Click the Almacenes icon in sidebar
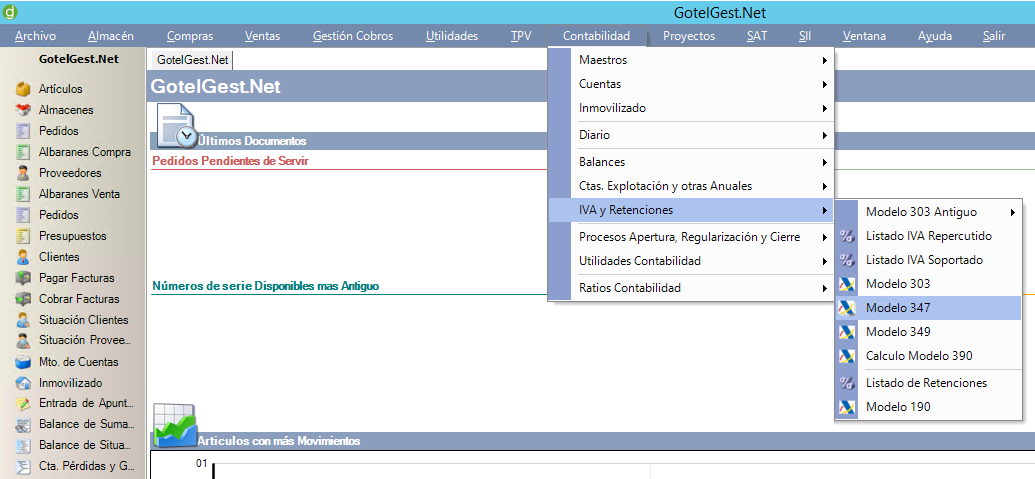The image size is (1035, 479). (24, 110)
